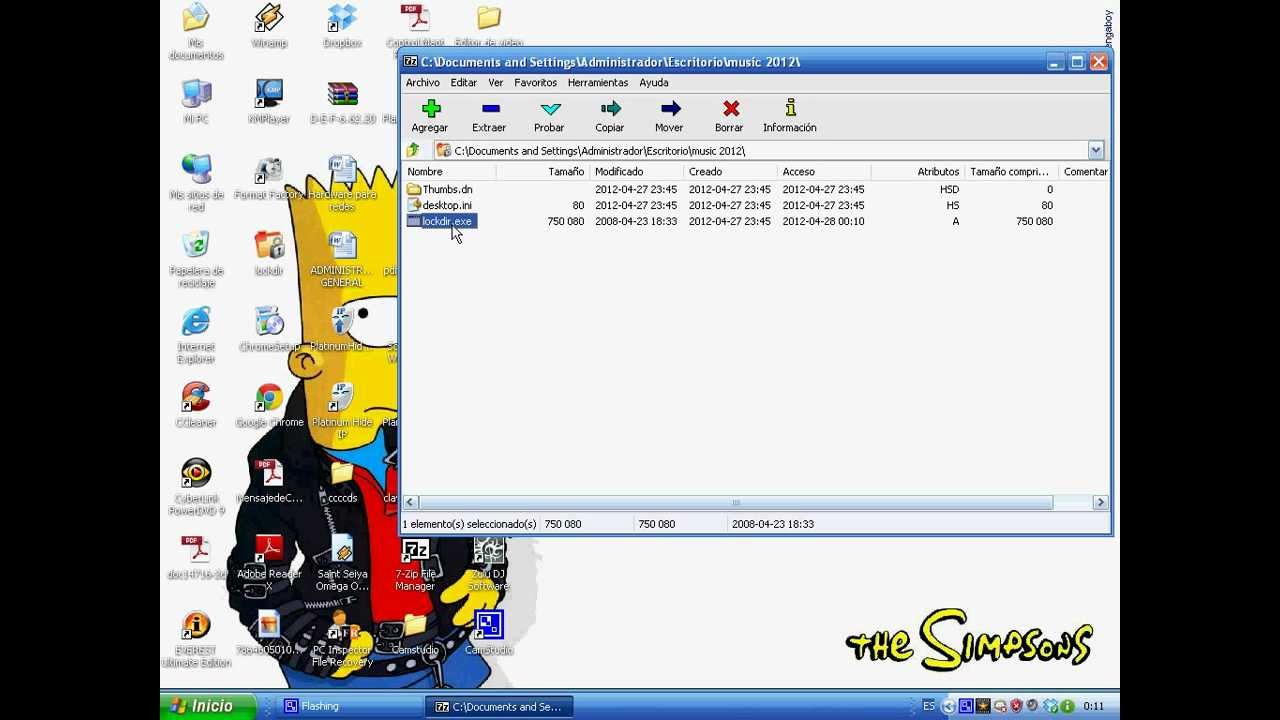The height and width of the screenshot is (720, 1280).
Task: Sort by the Modificado column header
Action: (636, 172)
